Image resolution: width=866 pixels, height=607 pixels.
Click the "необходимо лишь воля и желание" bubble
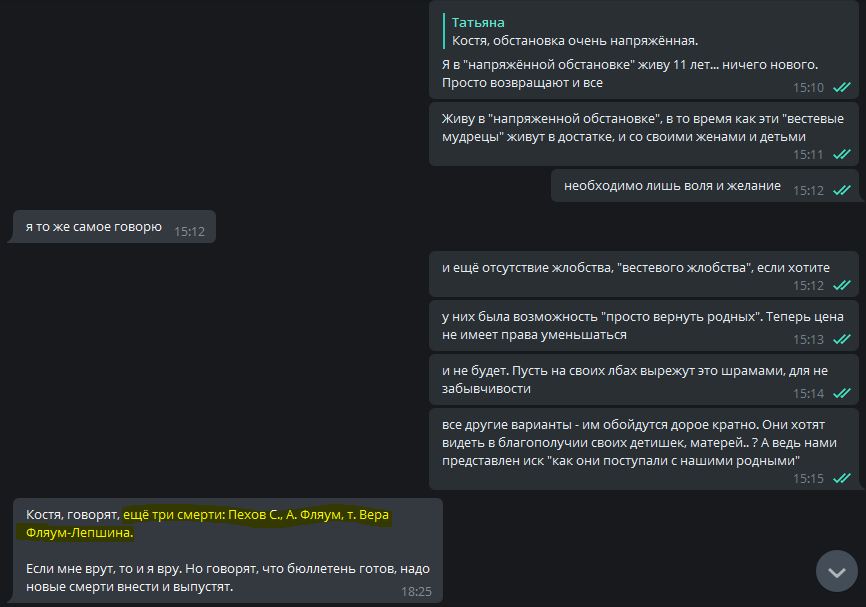tap(672, 186)
